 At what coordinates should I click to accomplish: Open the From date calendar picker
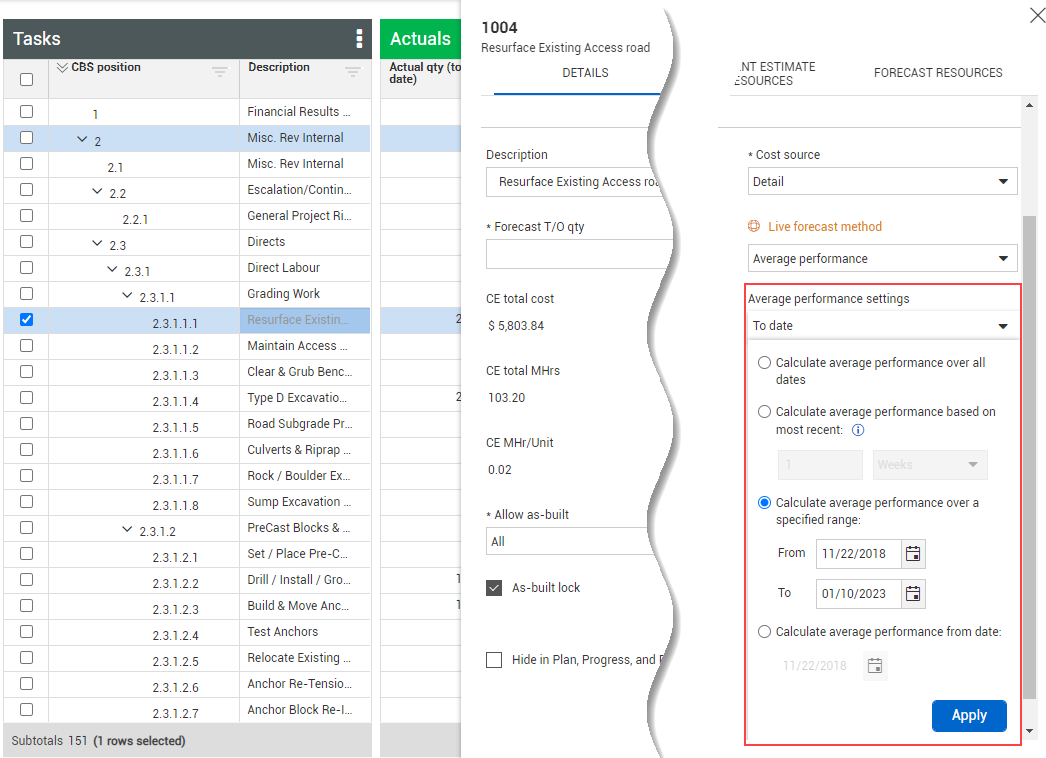tap(912, 553)
